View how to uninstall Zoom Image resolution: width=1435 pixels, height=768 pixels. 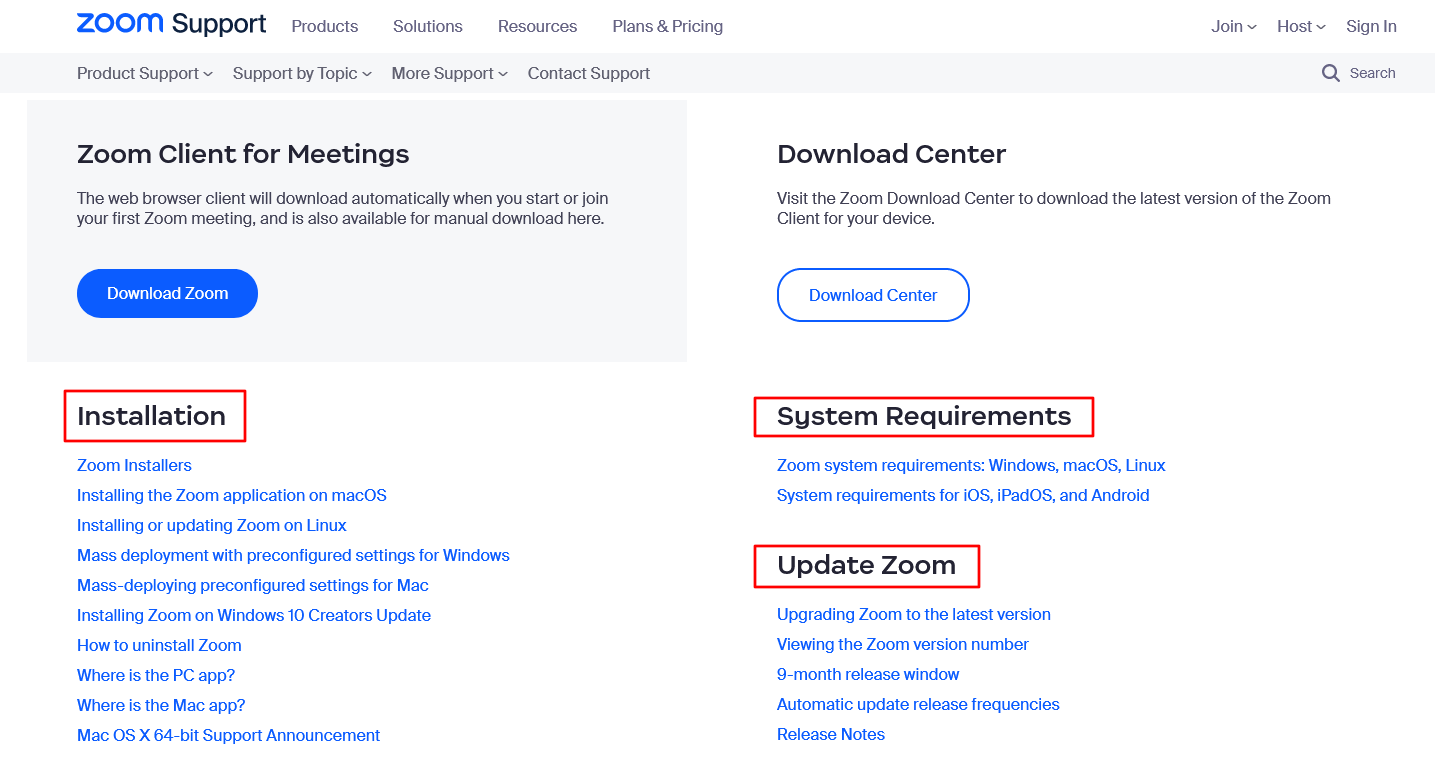click(x=158, y=645)
